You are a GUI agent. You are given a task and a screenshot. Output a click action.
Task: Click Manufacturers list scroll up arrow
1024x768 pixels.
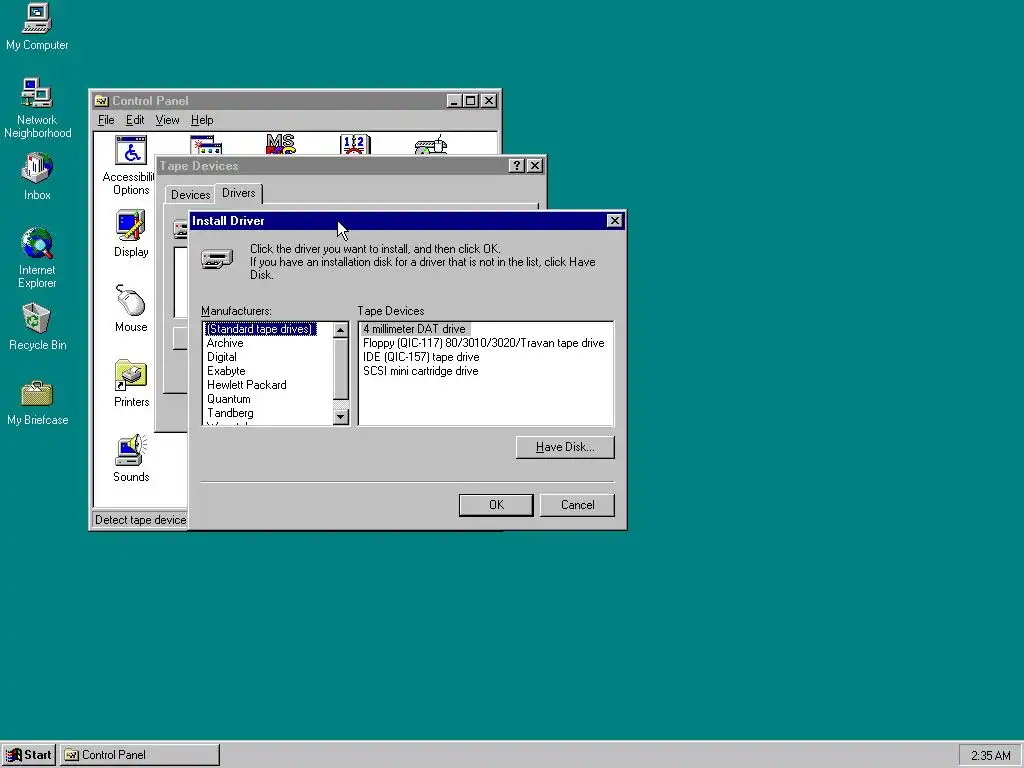341,330
